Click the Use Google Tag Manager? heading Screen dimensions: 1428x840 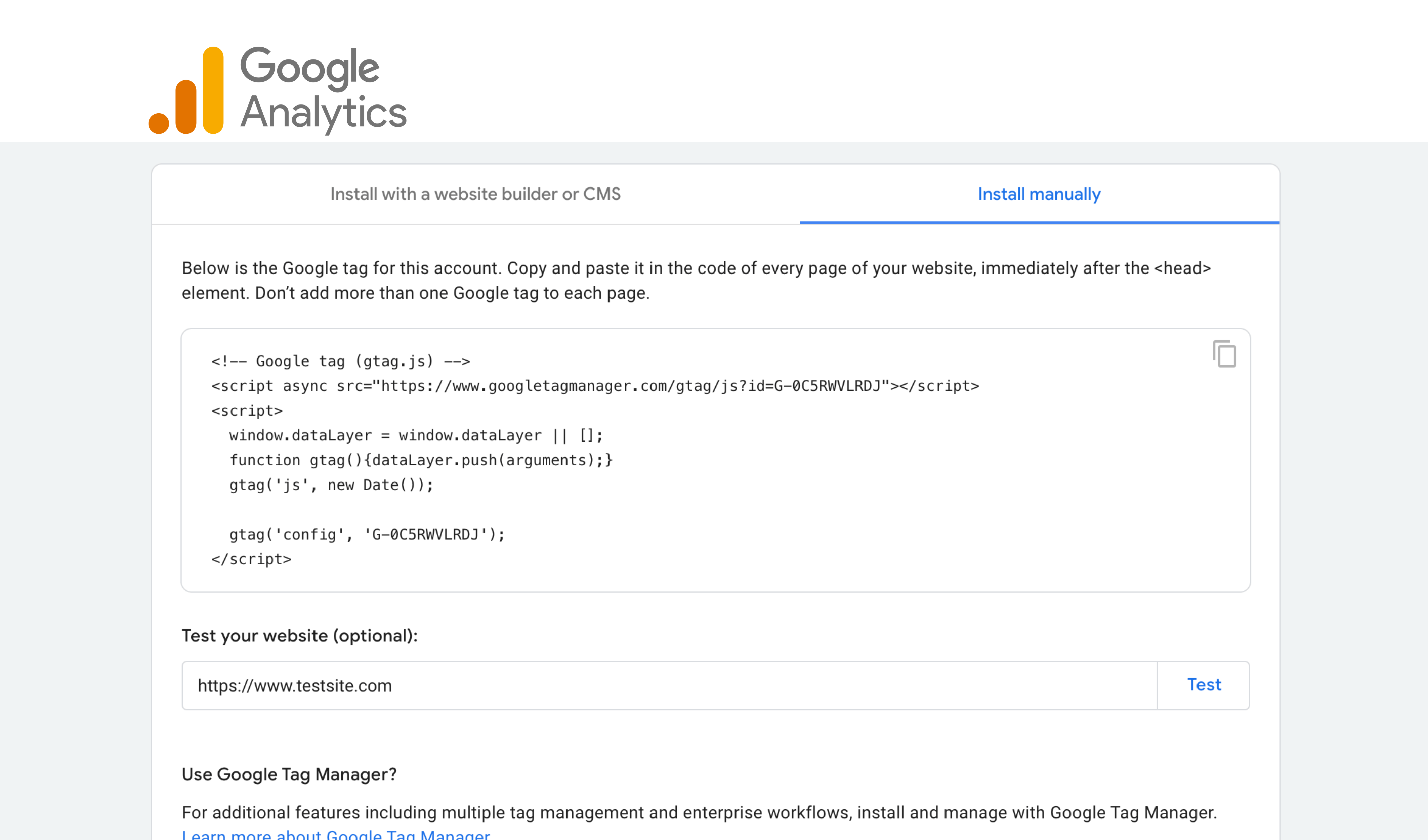click(289, 774)
